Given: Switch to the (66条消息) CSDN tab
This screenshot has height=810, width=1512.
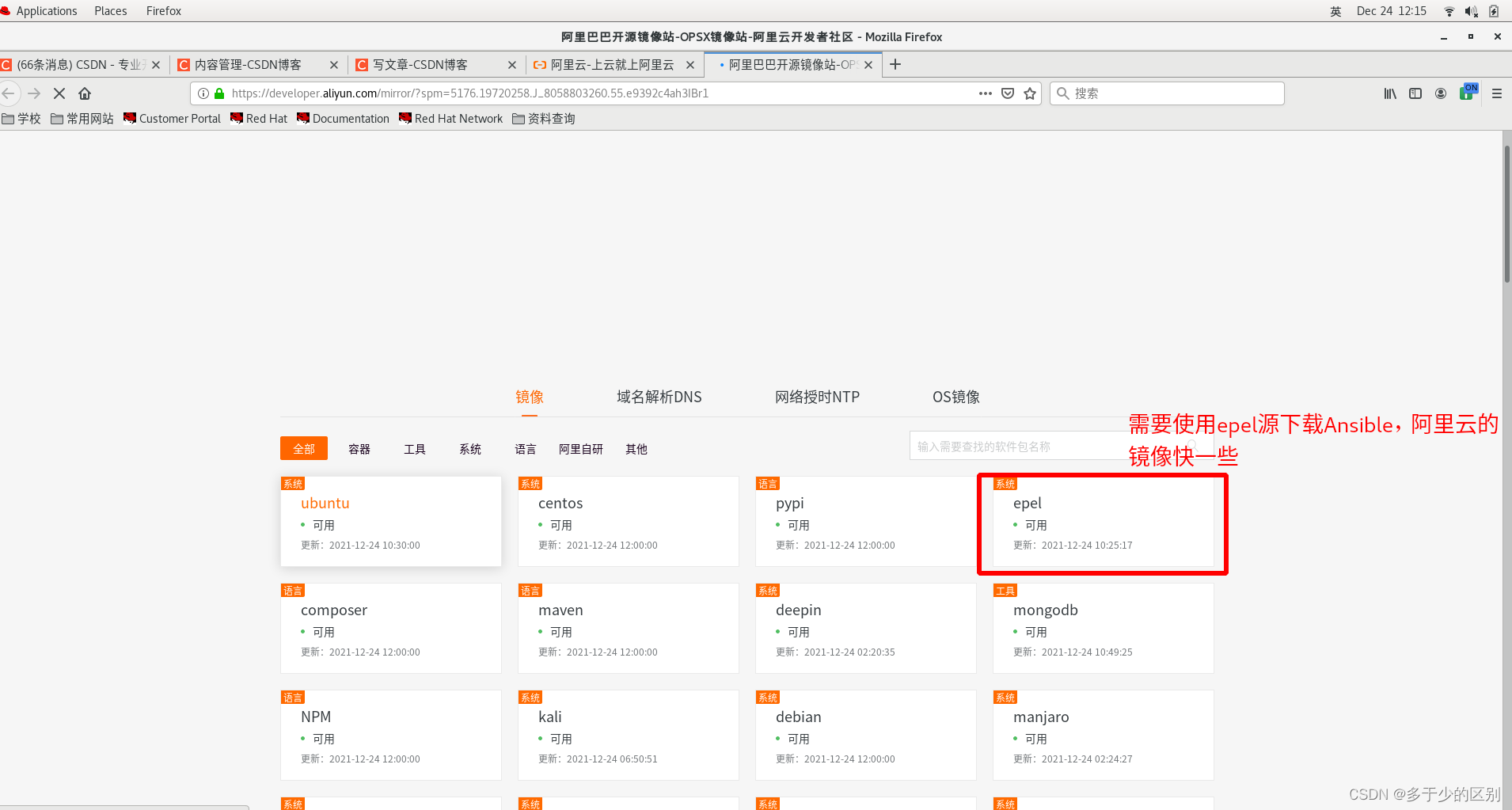Looking at the screenshot, I should click(x=79, y=65).
